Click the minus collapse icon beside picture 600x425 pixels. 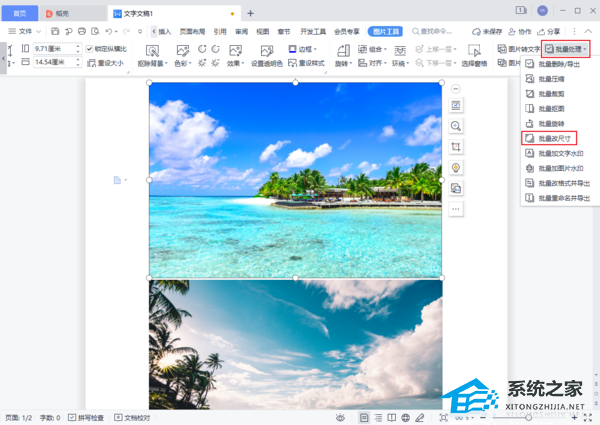pos(456,89)
